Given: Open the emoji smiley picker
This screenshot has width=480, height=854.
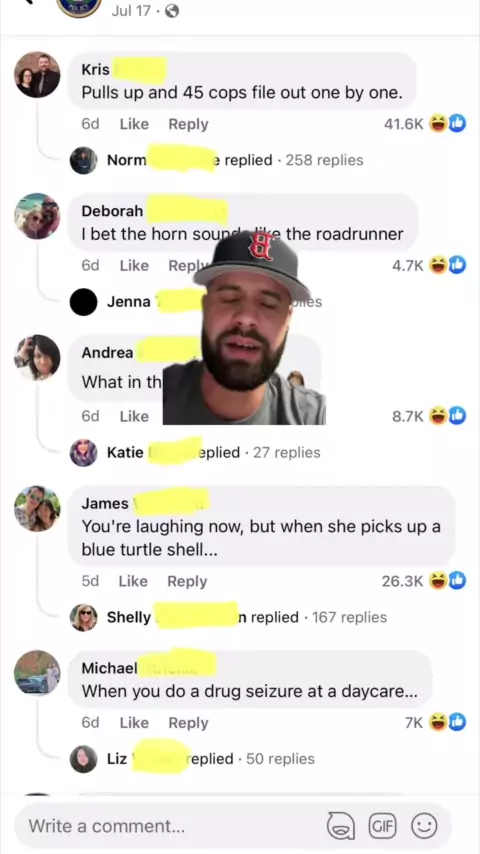Looking at the screenshot, I should pyautogui.click(x=424, y=826).
